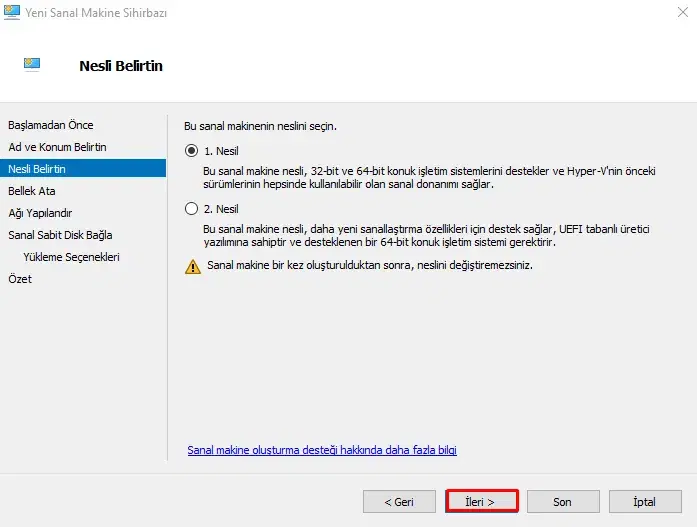Select the Nesli Belirtin step
The image size is (697, 527).
83,169
